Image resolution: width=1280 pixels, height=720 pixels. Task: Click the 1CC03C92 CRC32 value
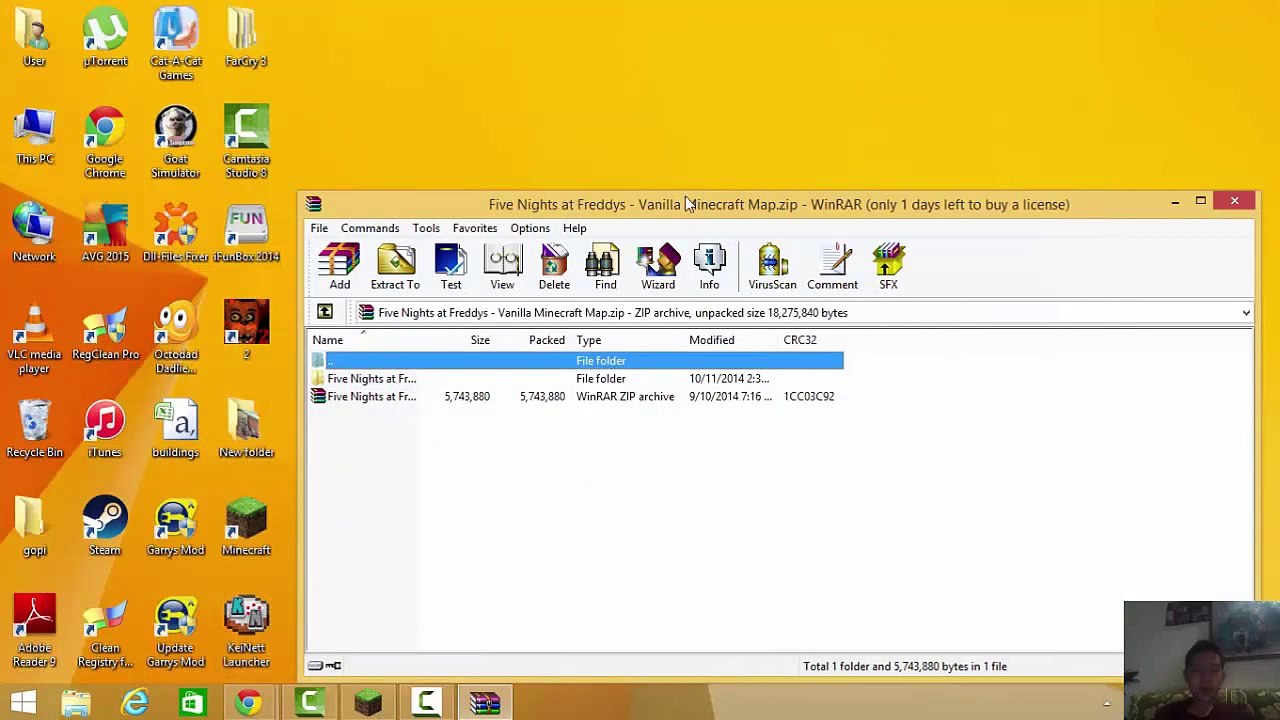click(x=809, y=396)
